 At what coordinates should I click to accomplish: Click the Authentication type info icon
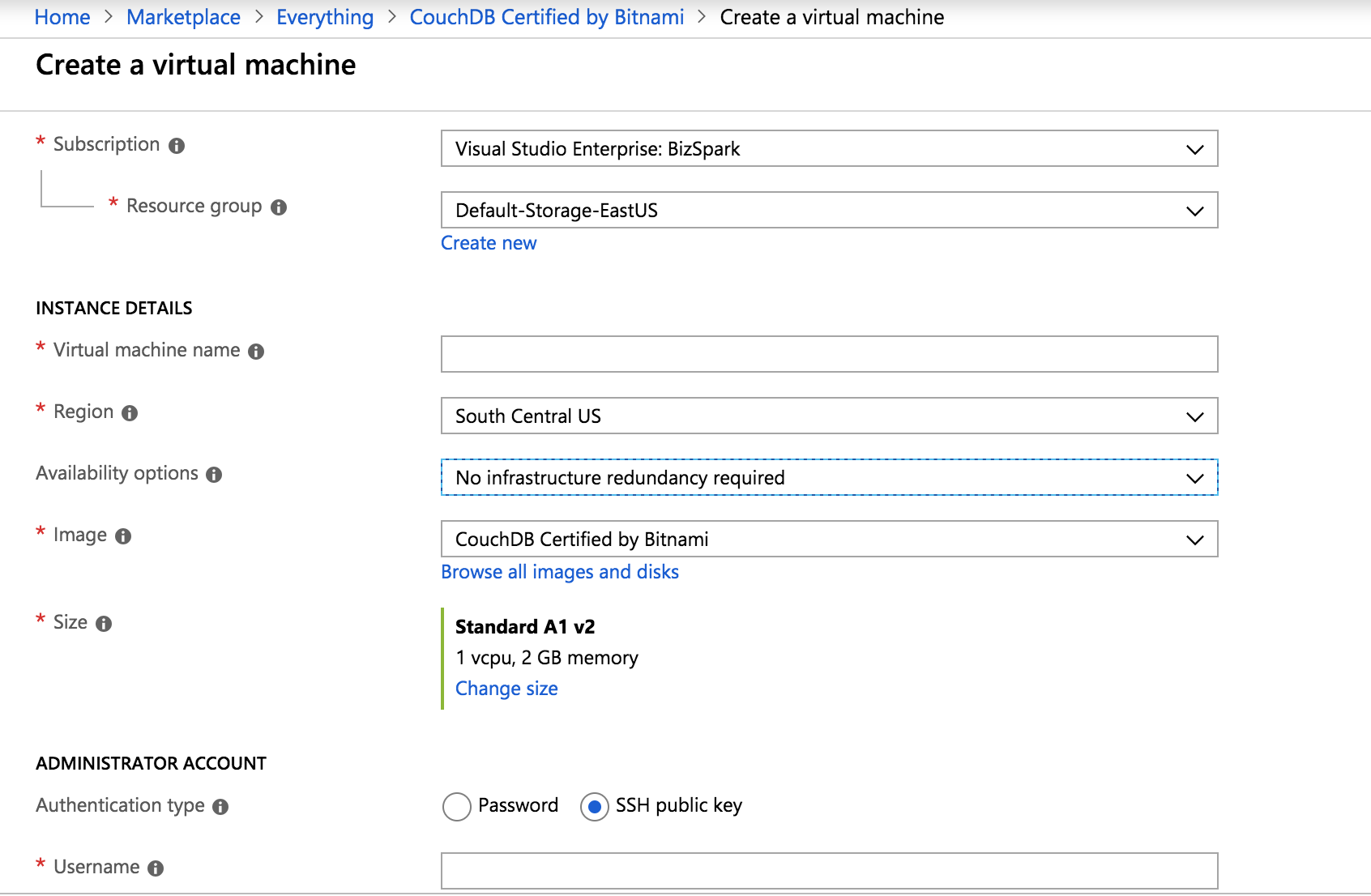220,807
